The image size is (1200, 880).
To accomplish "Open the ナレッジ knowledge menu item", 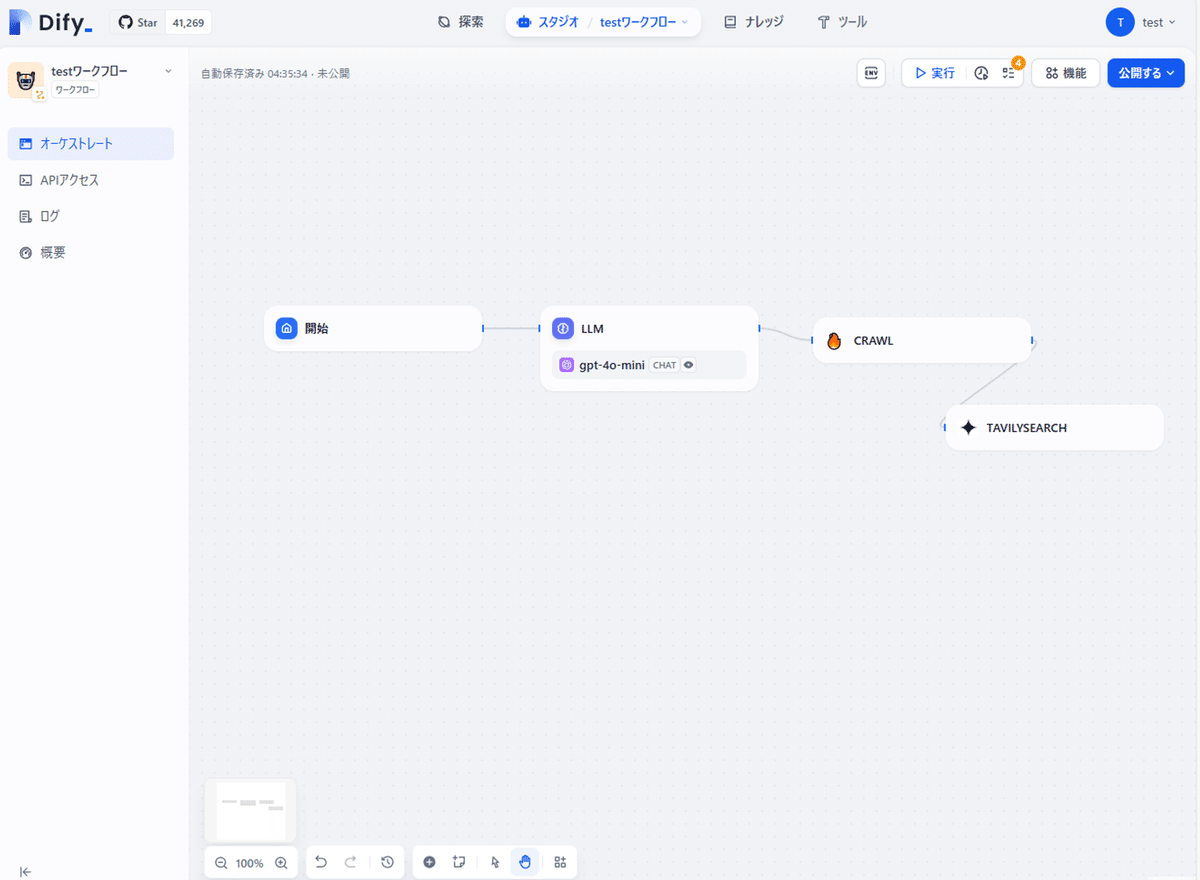I will tap(753, 21).
